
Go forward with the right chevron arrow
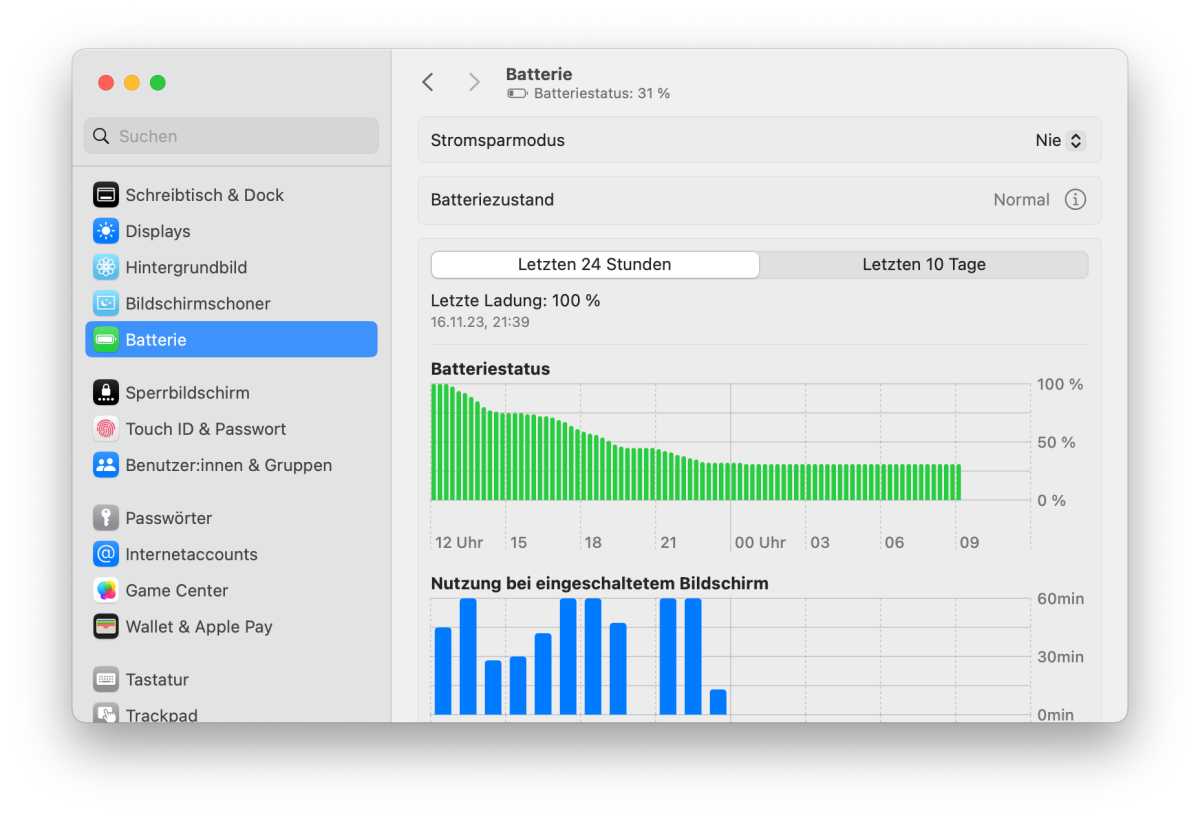[474, 82]
